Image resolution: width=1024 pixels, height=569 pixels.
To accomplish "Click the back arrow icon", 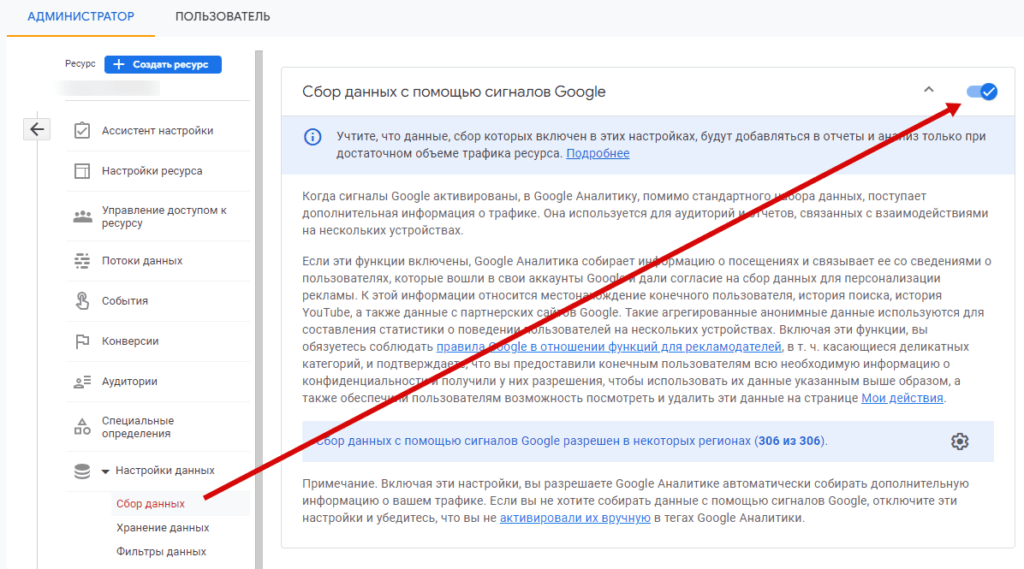I will click(37, 129).
